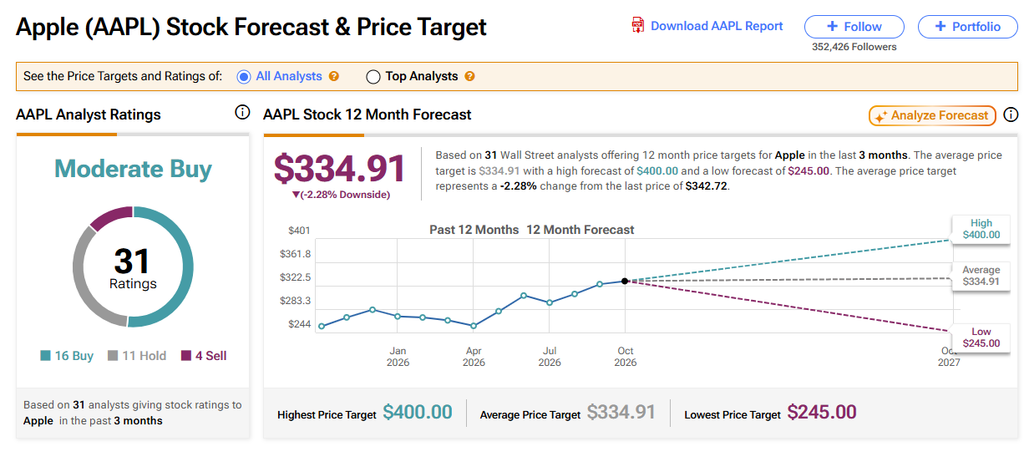
Task: Click the 31 Ratings donut center
Action: pos(133,267)
